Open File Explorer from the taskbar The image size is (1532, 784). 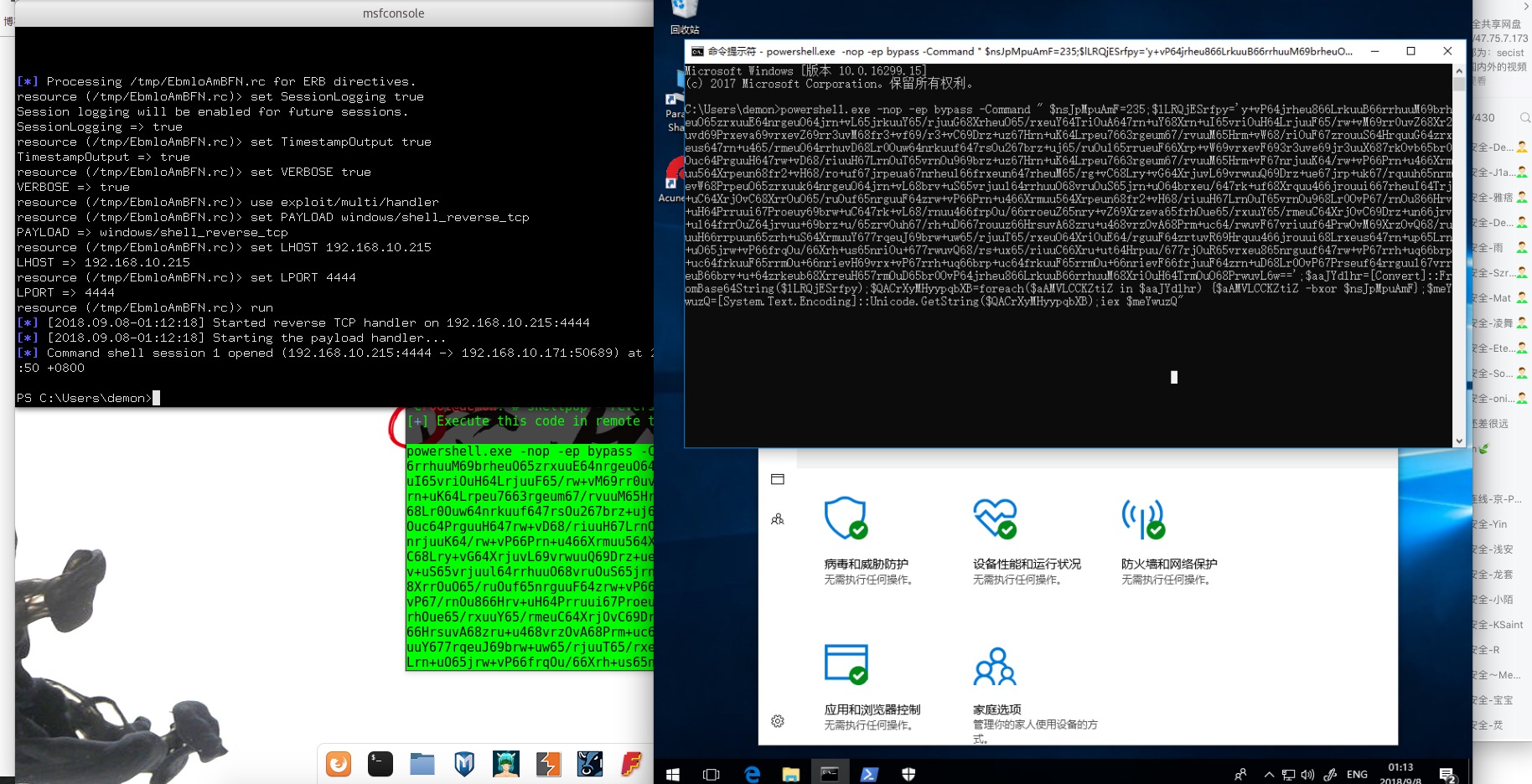coord(790,774)
